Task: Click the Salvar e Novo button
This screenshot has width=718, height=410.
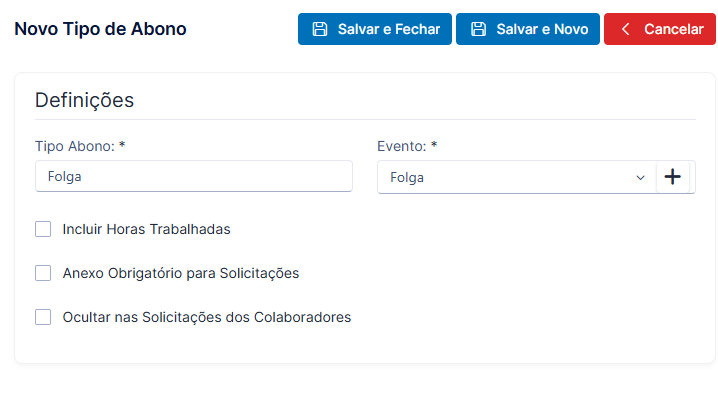Action: tap(528, 29)
